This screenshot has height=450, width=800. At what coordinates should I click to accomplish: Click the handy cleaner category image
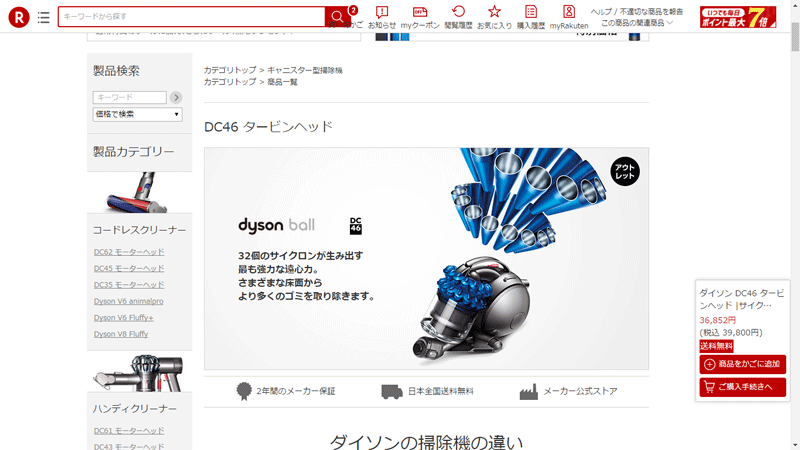pyautogui.click(x=138, y=373)
